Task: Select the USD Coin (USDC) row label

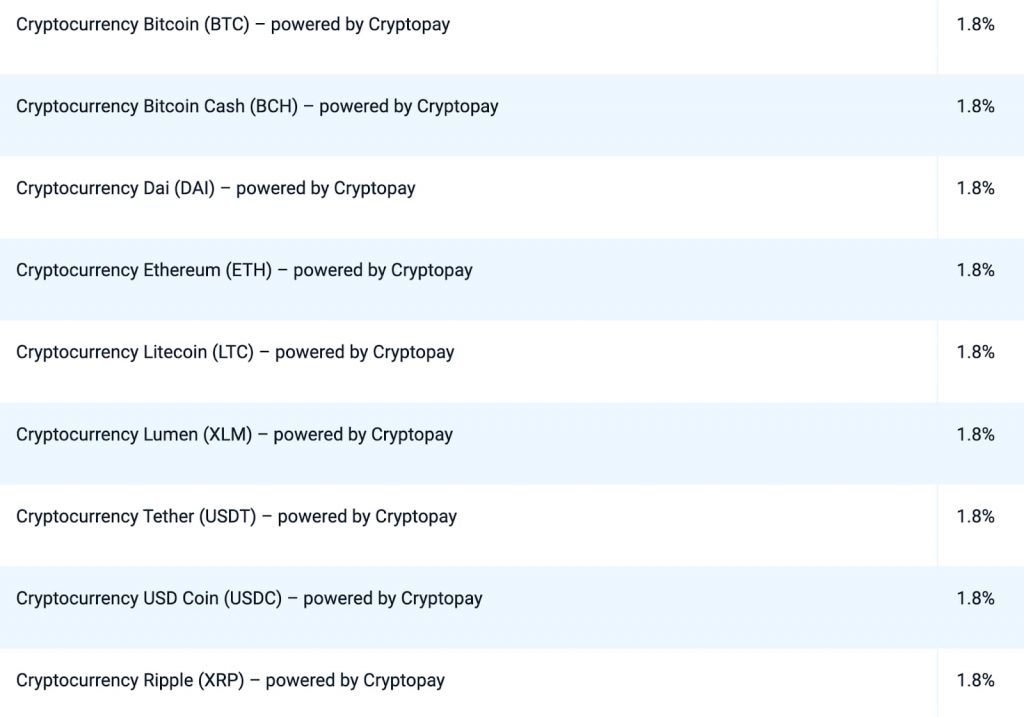Action: coord(249,599)
